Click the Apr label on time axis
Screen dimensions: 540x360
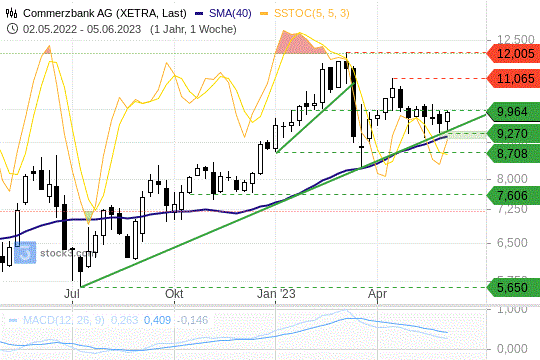tap(377, 295)
